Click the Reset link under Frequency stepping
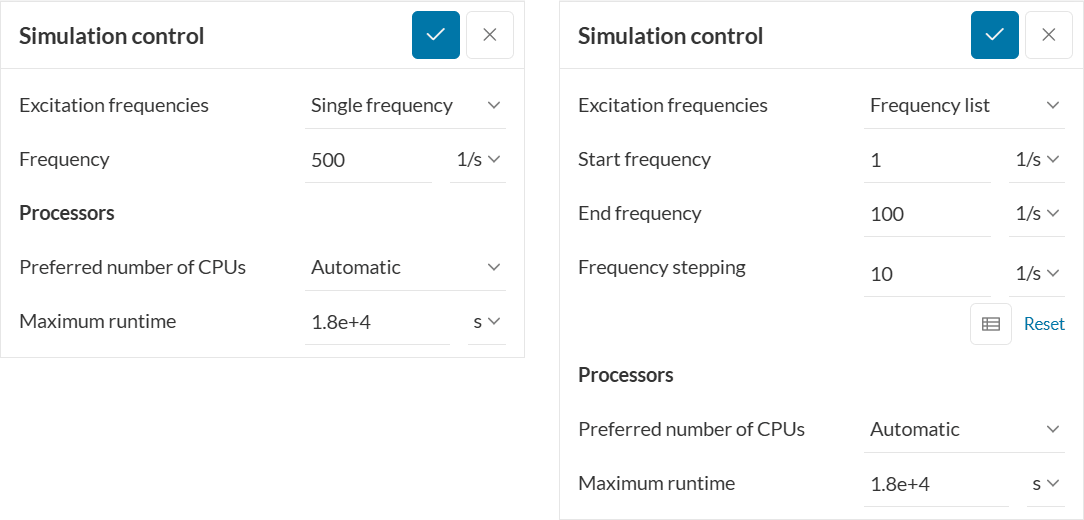The image size is (1084, 520). click(x=1044, y=324)
